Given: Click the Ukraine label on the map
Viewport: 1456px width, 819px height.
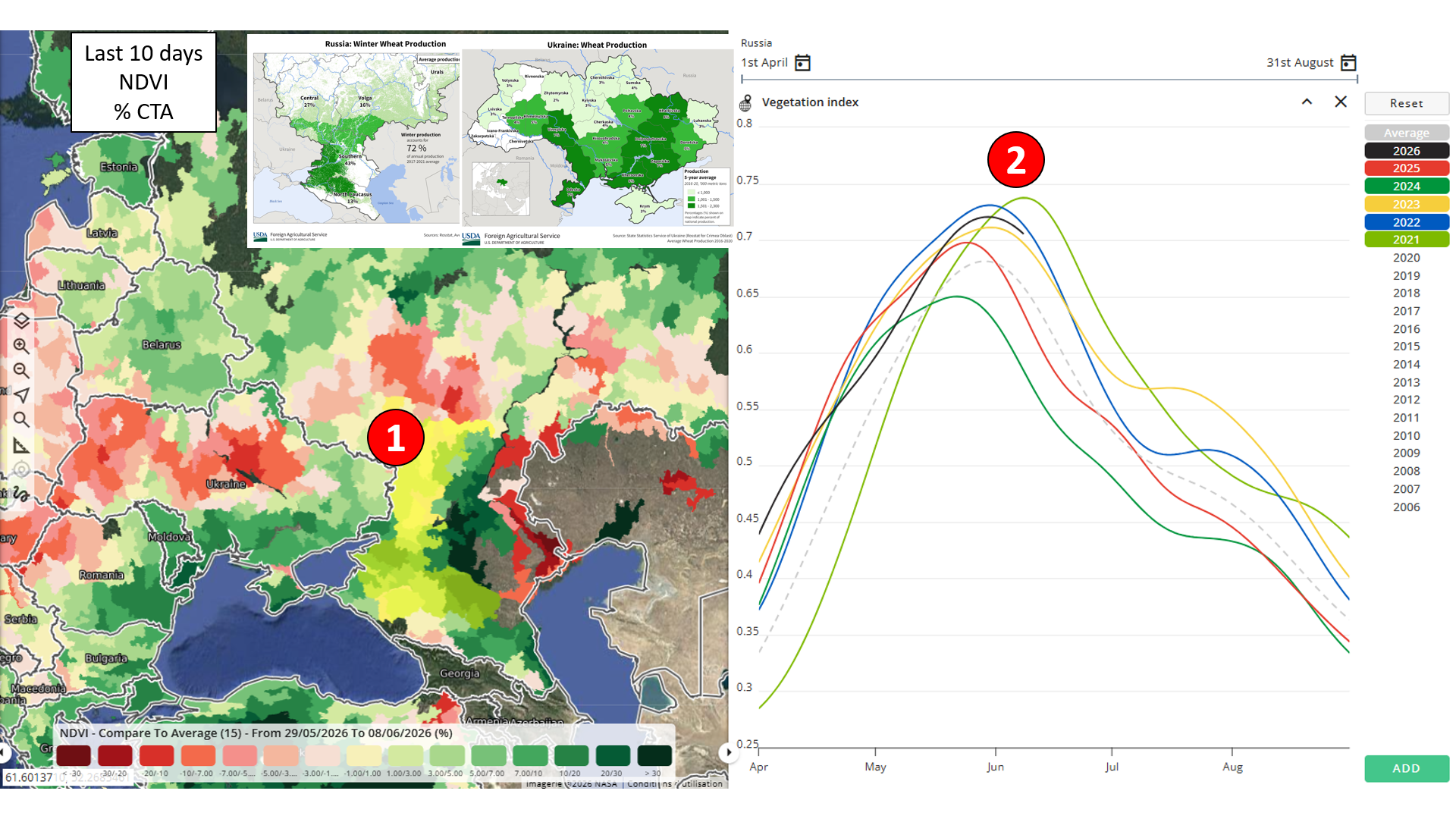Looking at the screenshot, I should [x=226, y=484].
